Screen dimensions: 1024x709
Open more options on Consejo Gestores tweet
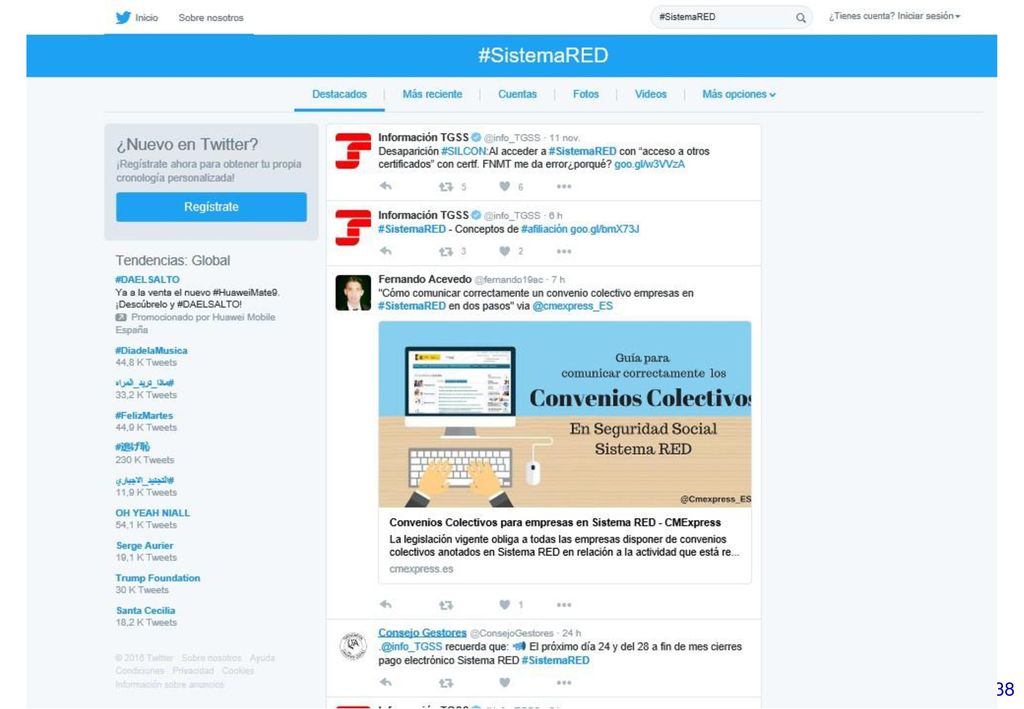[x=564, y=683]
